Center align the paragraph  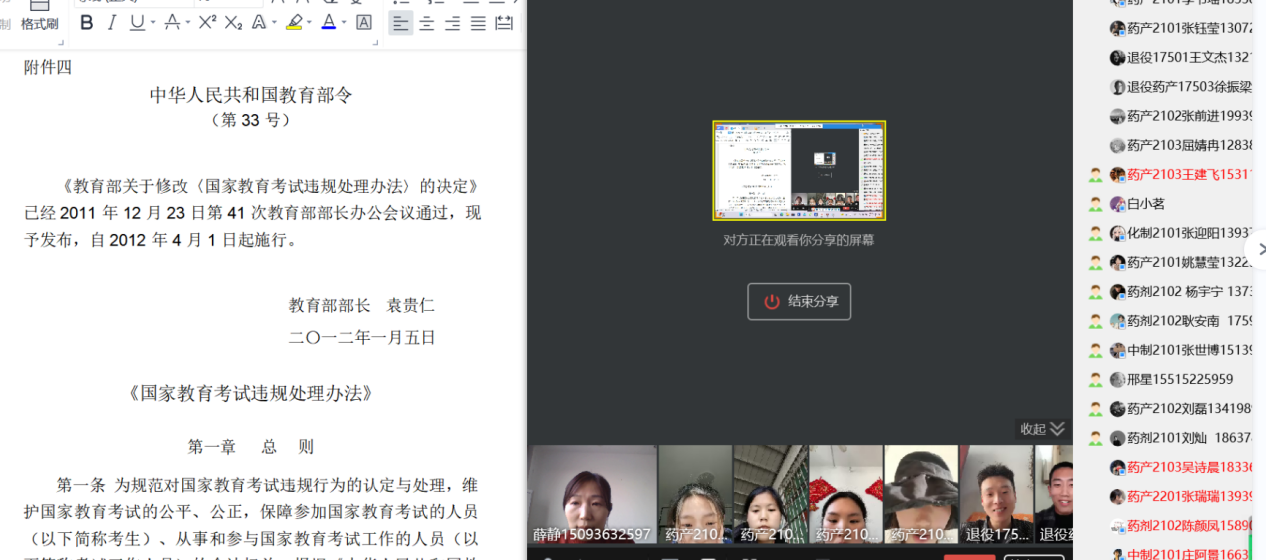[426, 23]
